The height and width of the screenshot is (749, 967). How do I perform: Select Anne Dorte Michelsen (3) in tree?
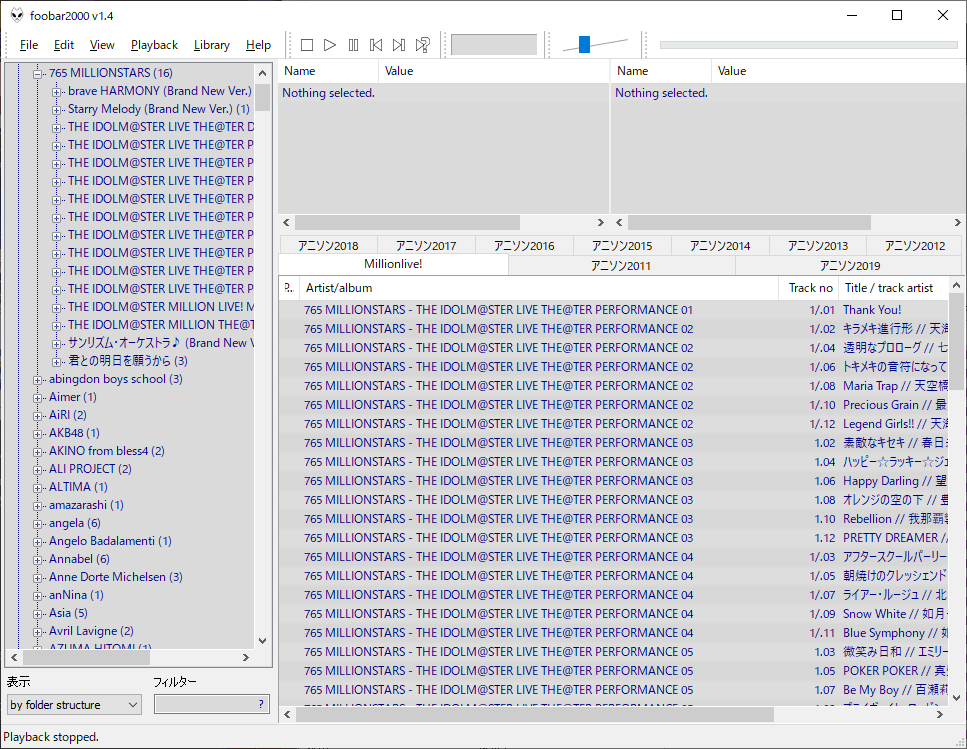coord(116,577)
